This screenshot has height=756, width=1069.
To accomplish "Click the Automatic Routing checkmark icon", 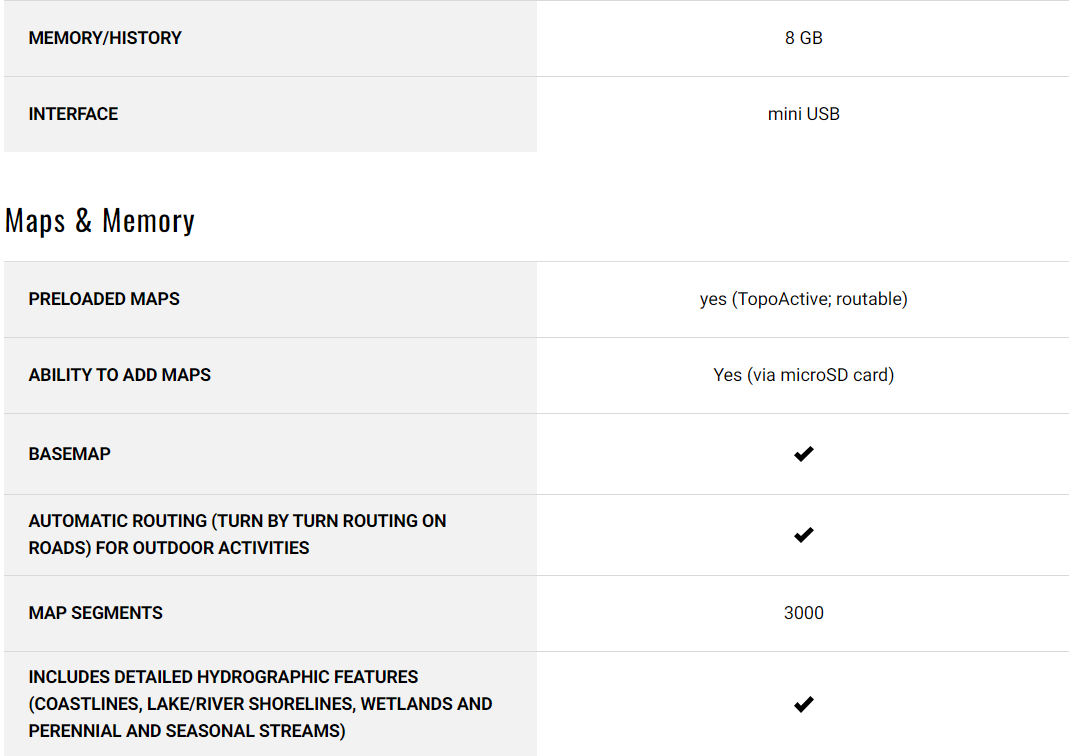I will coord(803,535).
